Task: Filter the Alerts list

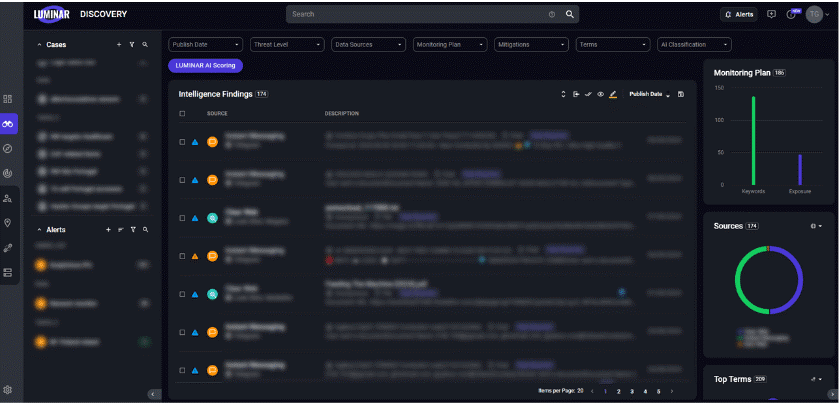Action: [133, 230]
